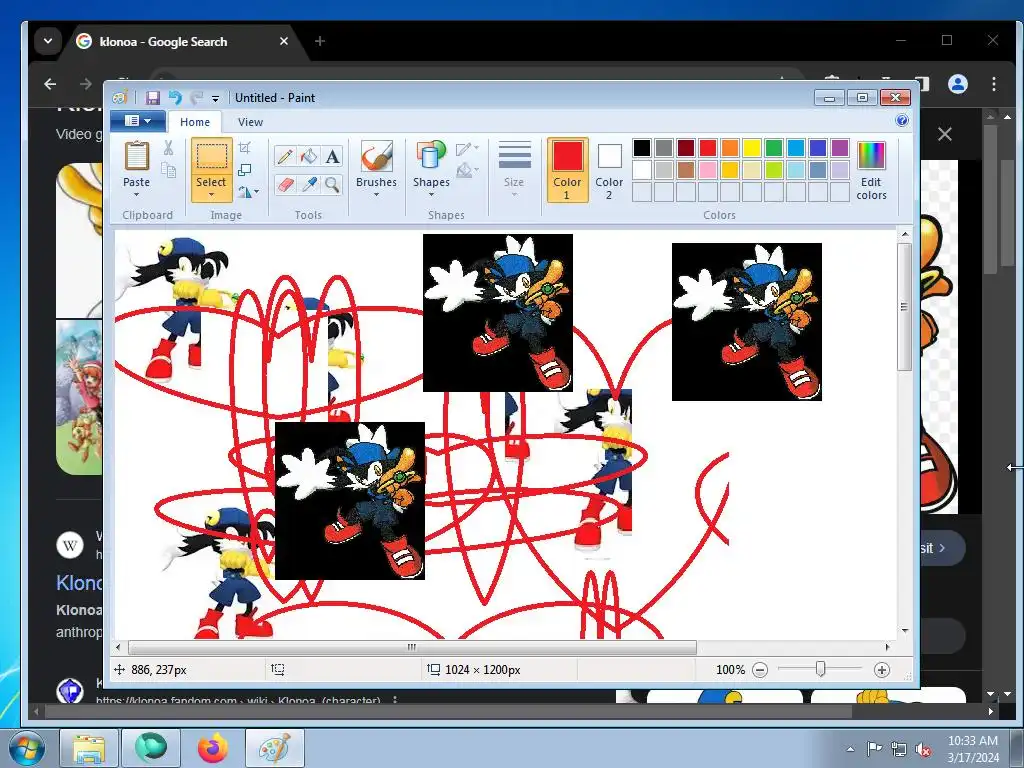Pick the black color swatch
1024x768 pixels.
642,148
